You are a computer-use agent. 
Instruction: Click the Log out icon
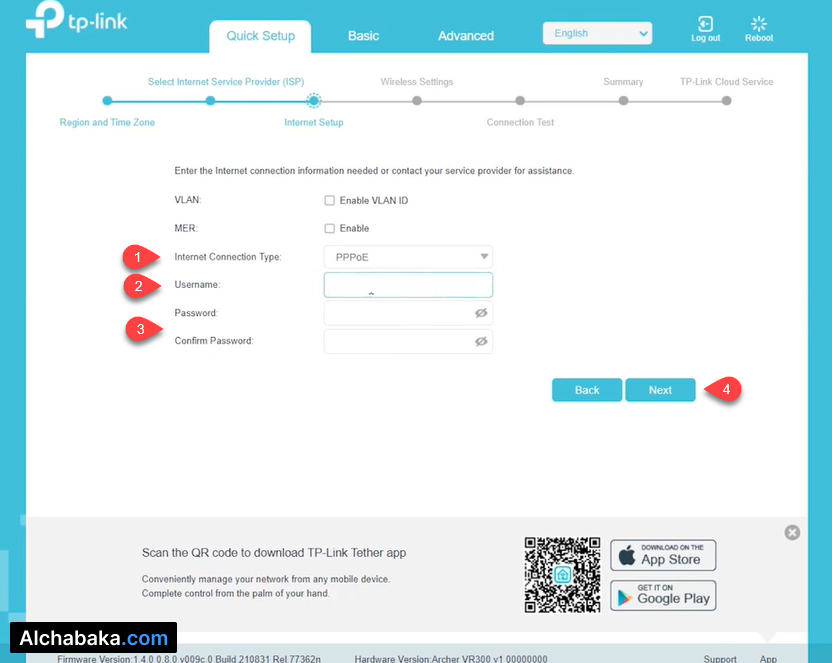705,24
